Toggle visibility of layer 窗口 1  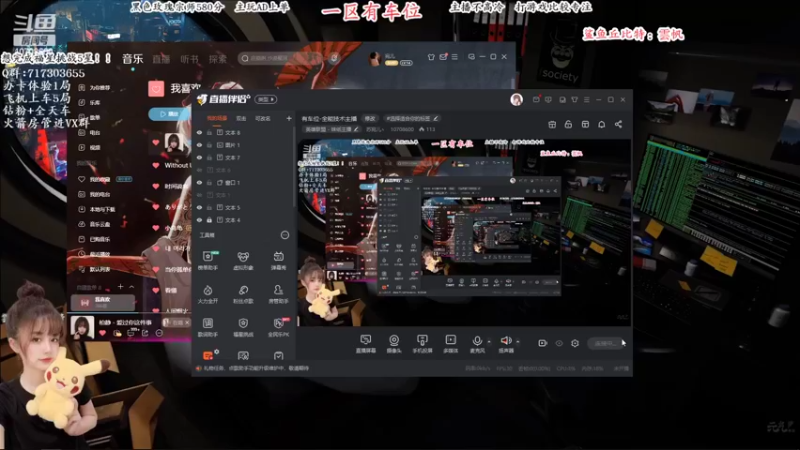pyautogui.click(x=199, y=182)
